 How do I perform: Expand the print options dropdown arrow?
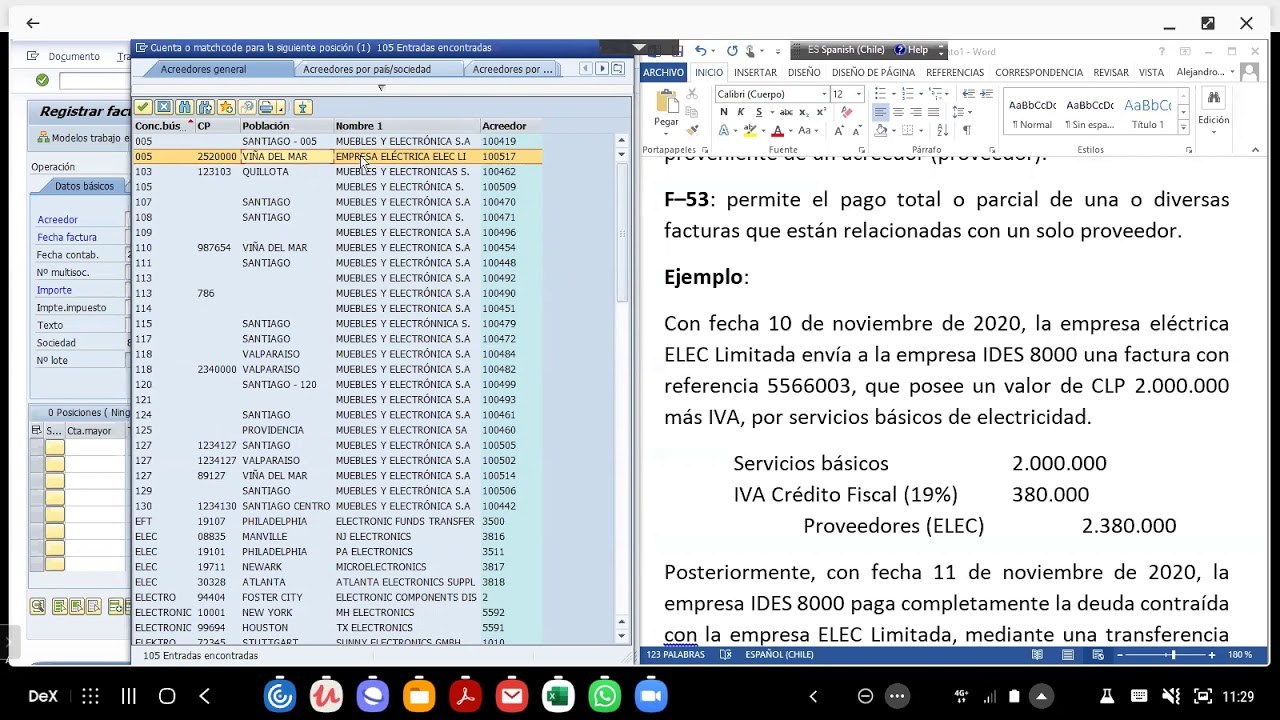click(x=282, y=107)
